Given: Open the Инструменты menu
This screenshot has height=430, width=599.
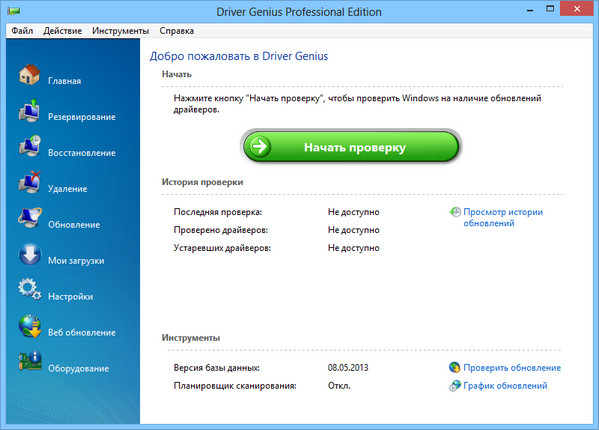Looking at the screenshot, I should 120,31.
